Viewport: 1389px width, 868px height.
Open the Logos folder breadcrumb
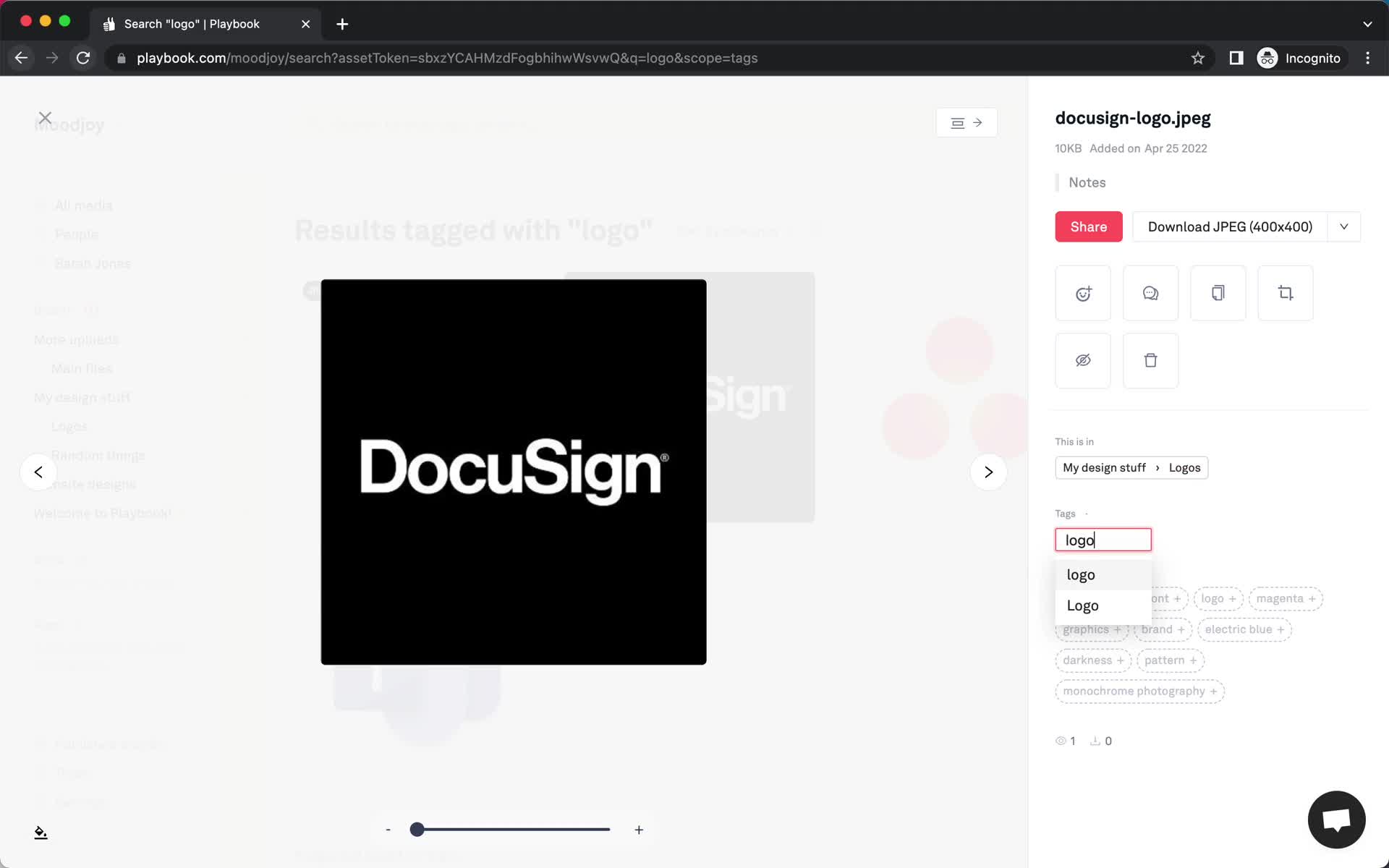1184,467
